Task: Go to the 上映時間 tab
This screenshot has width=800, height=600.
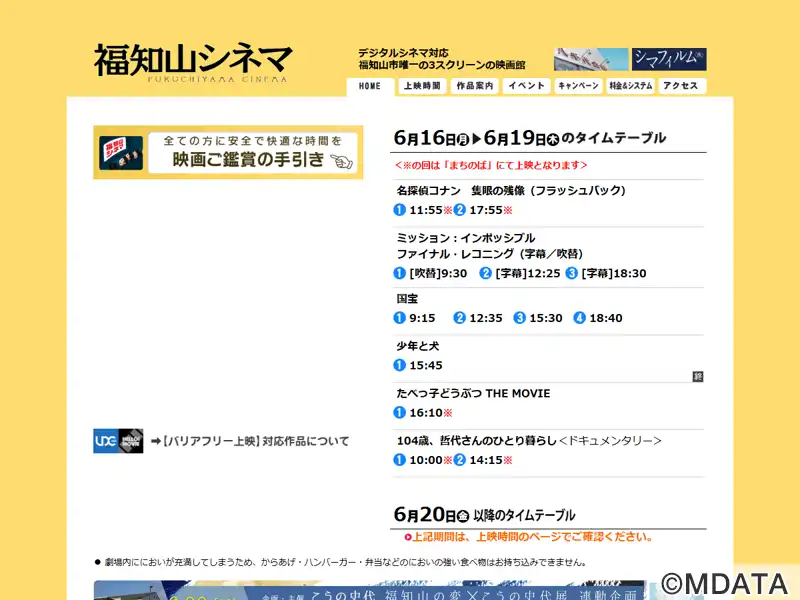Action: (422, 86)
